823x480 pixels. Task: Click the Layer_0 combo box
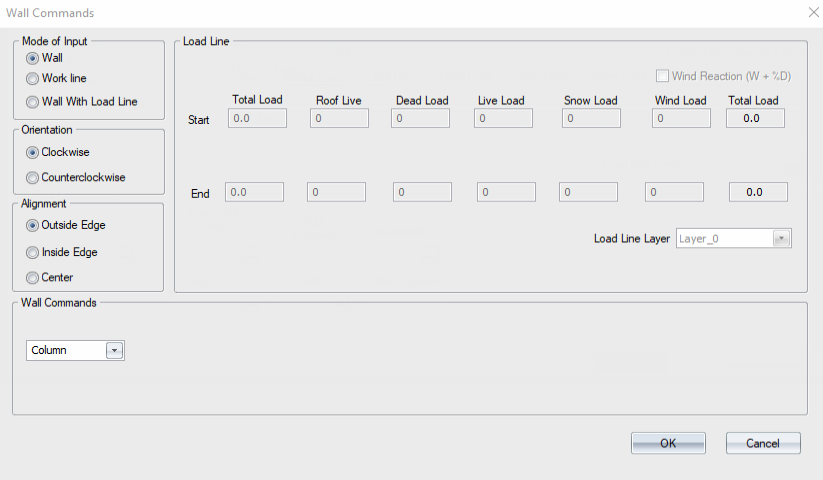(x=733, y=239)
